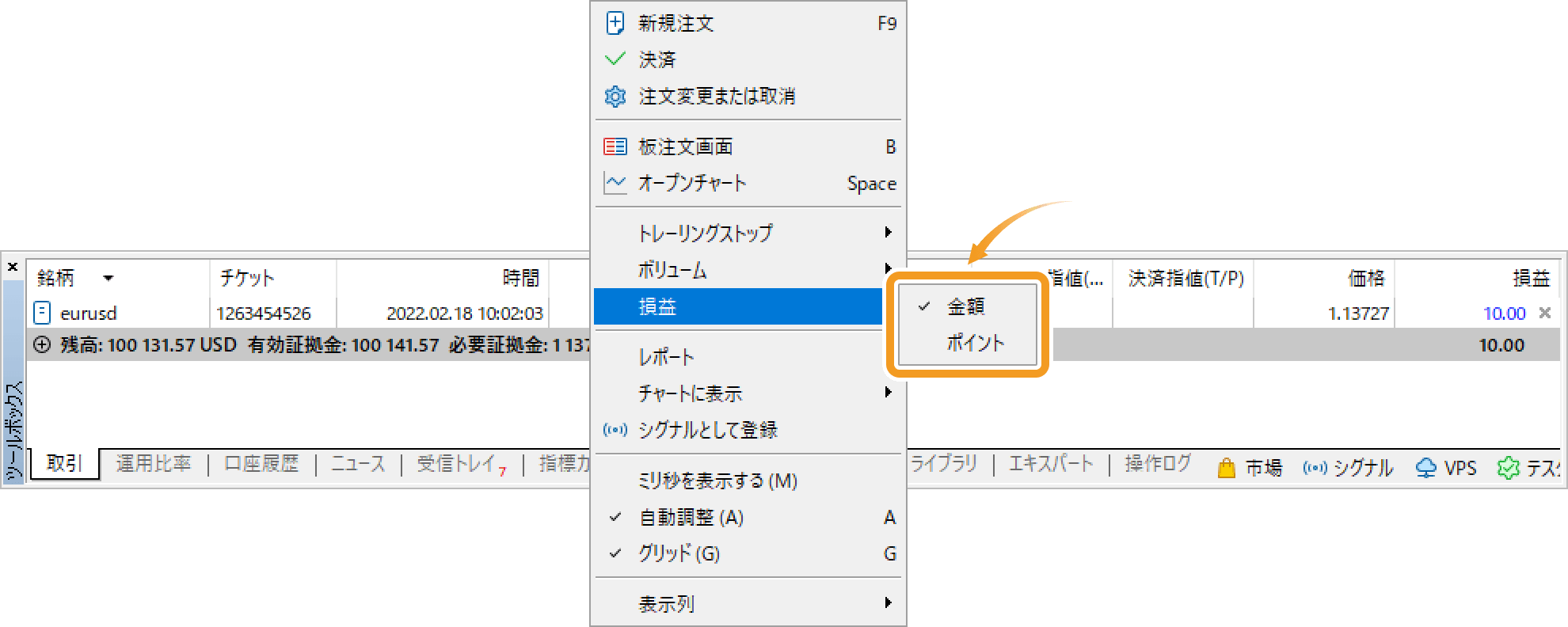Image resolution: width=1568 pixels, height=627 pixels.
Task: Click the vertical ツールボックス panel label
Action: click(14, 431)
